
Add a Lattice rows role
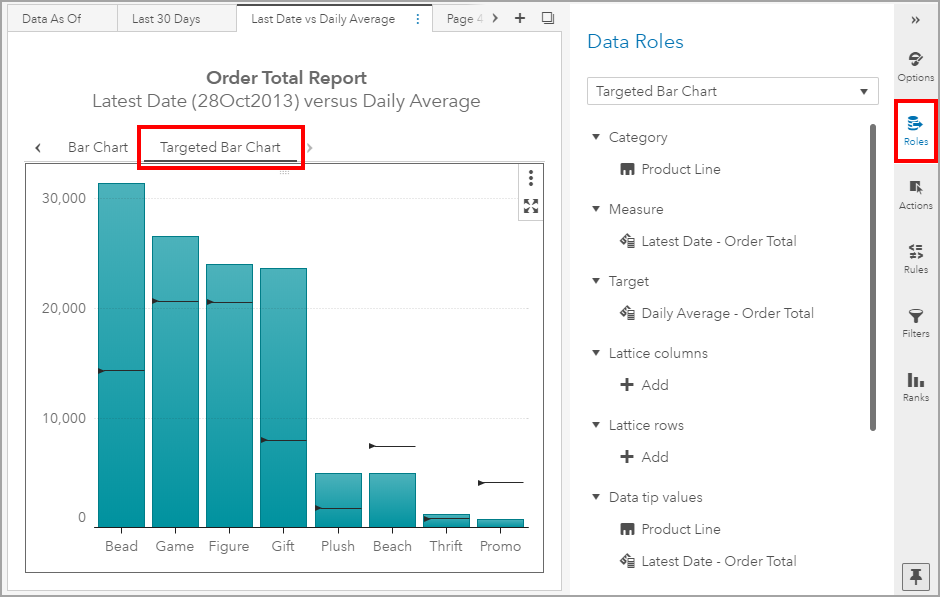pyautogui.click(x=645, y=457)
